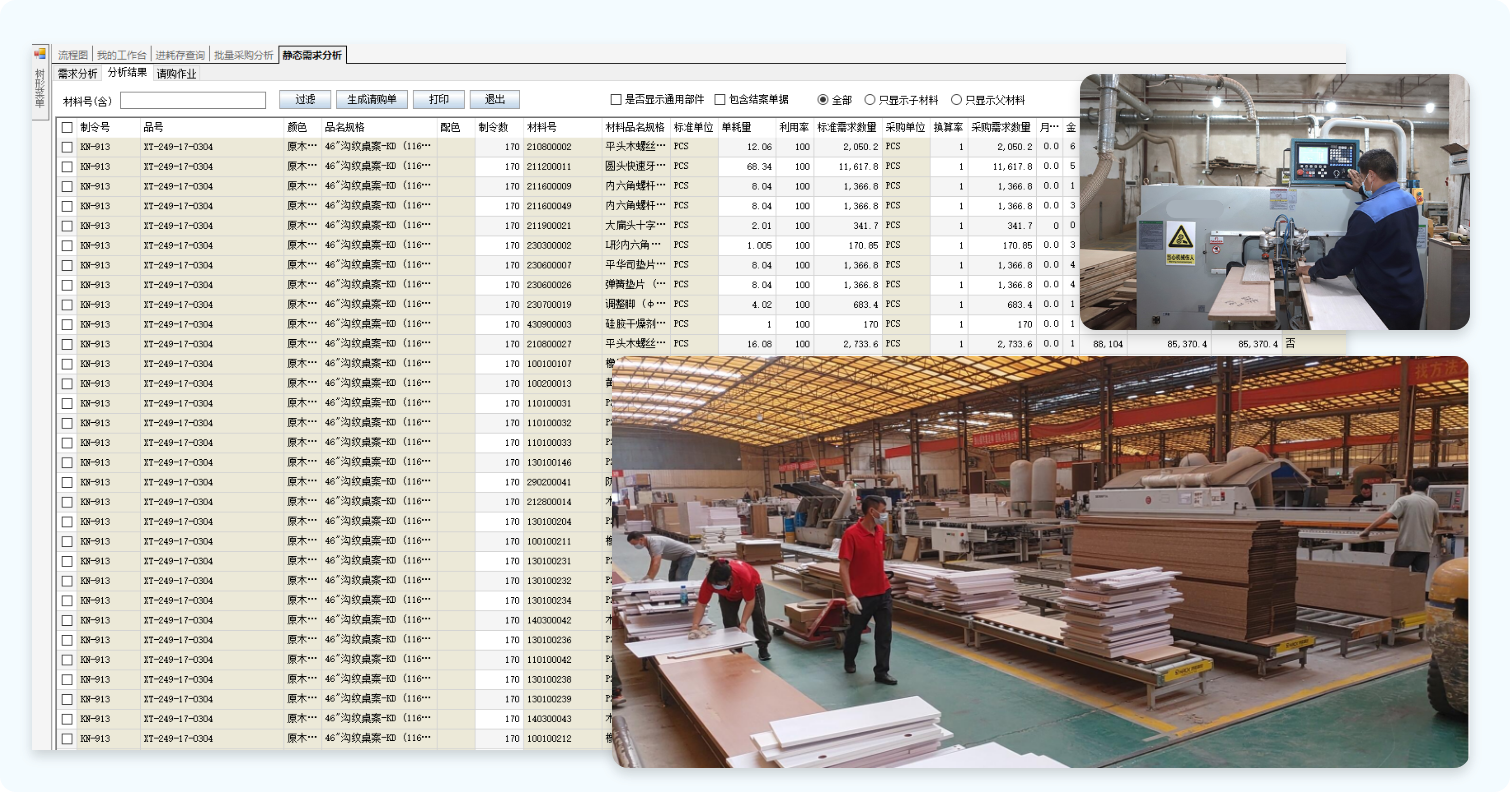
Task: Focus the 材料号(含) filter input field
Action: (193, 100)
